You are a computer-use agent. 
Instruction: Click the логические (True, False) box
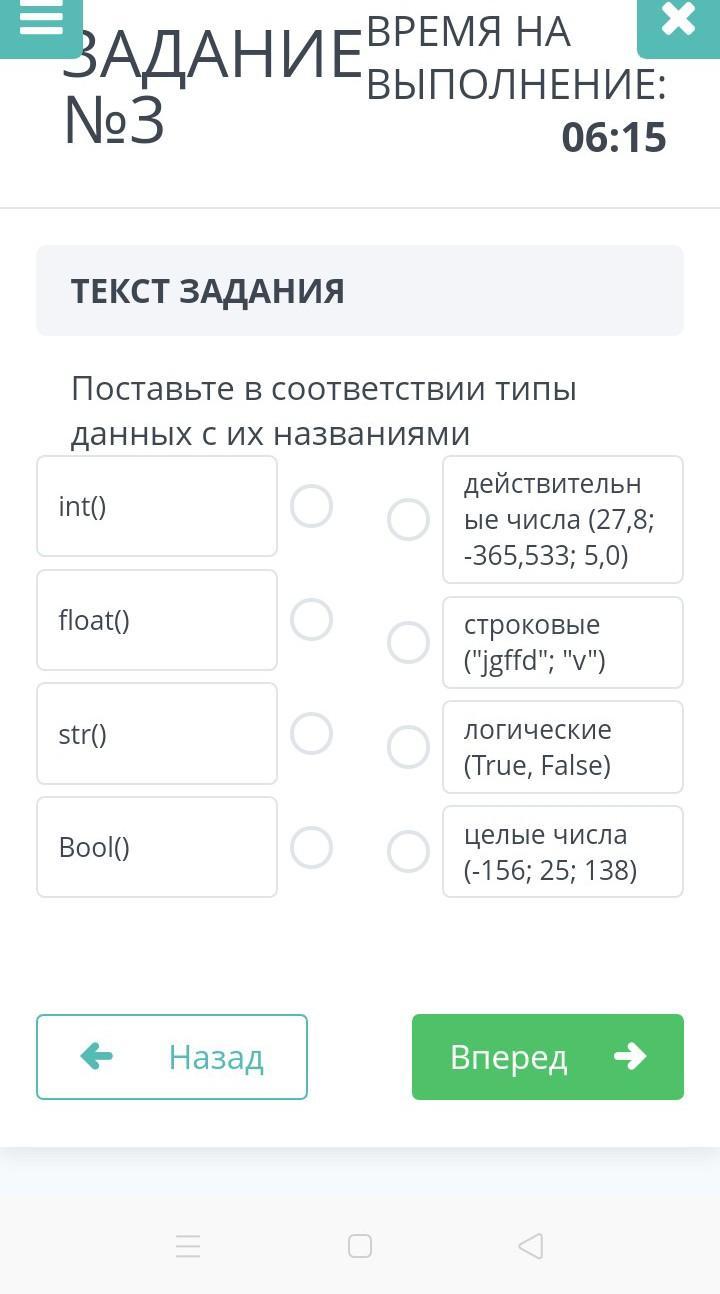563,747
